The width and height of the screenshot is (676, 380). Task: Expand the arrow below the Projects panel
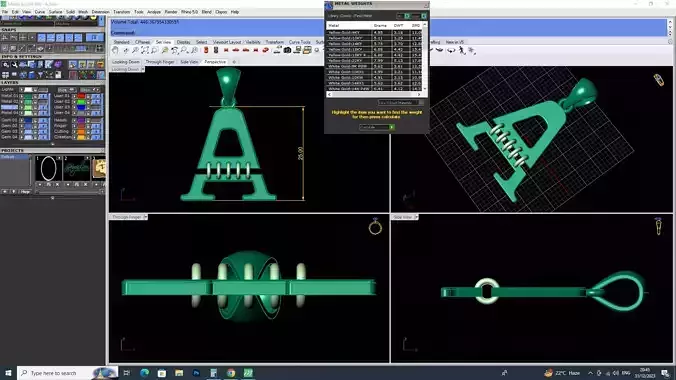pos(53,198)
